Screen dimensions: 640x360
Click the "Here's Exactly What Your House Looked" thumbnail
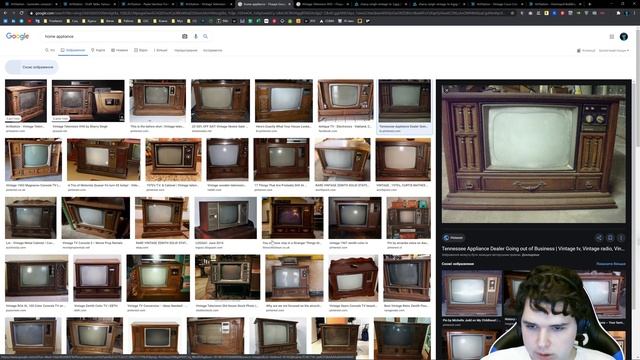(284, 101)
